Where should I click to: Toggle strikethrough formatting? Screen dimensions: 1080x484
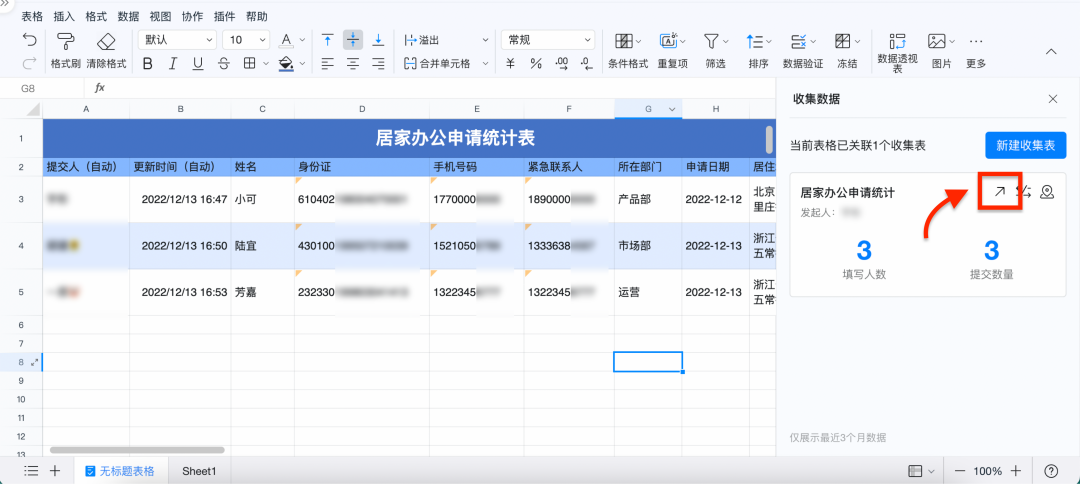pos(223,64)
